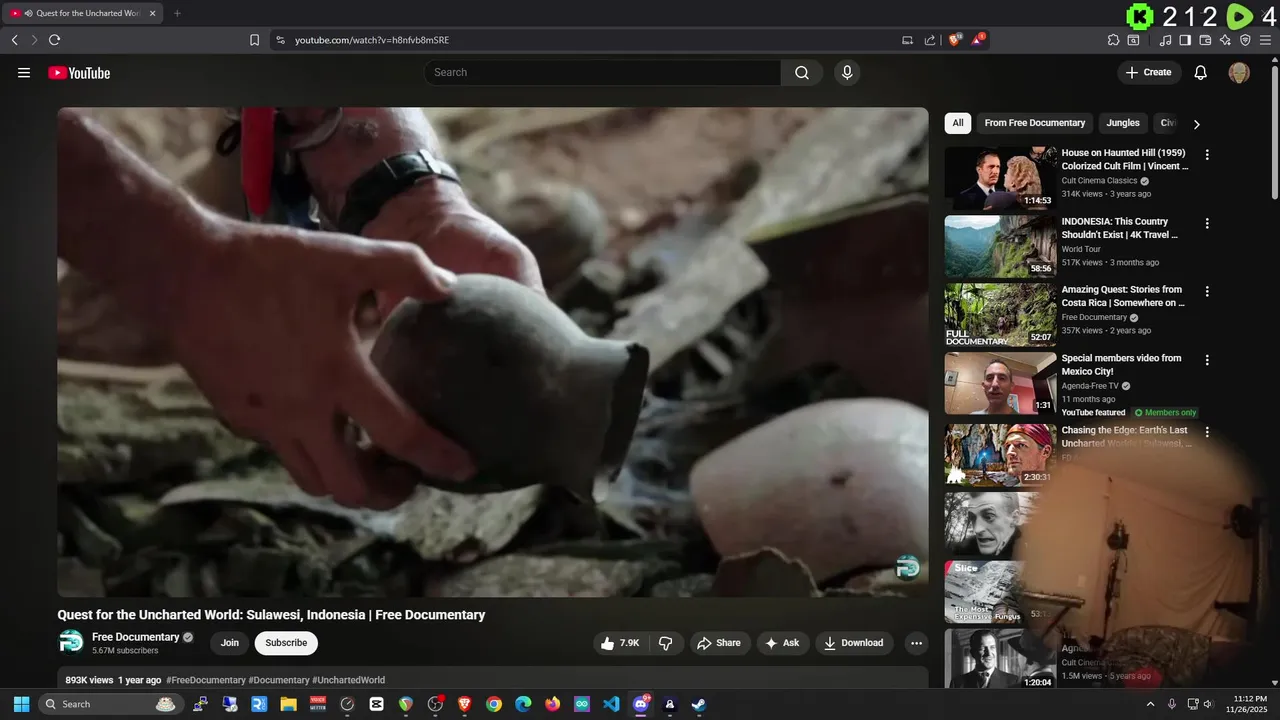Subscribe to Free Documentary channel

pyautogui.click(x=286, y=643)
